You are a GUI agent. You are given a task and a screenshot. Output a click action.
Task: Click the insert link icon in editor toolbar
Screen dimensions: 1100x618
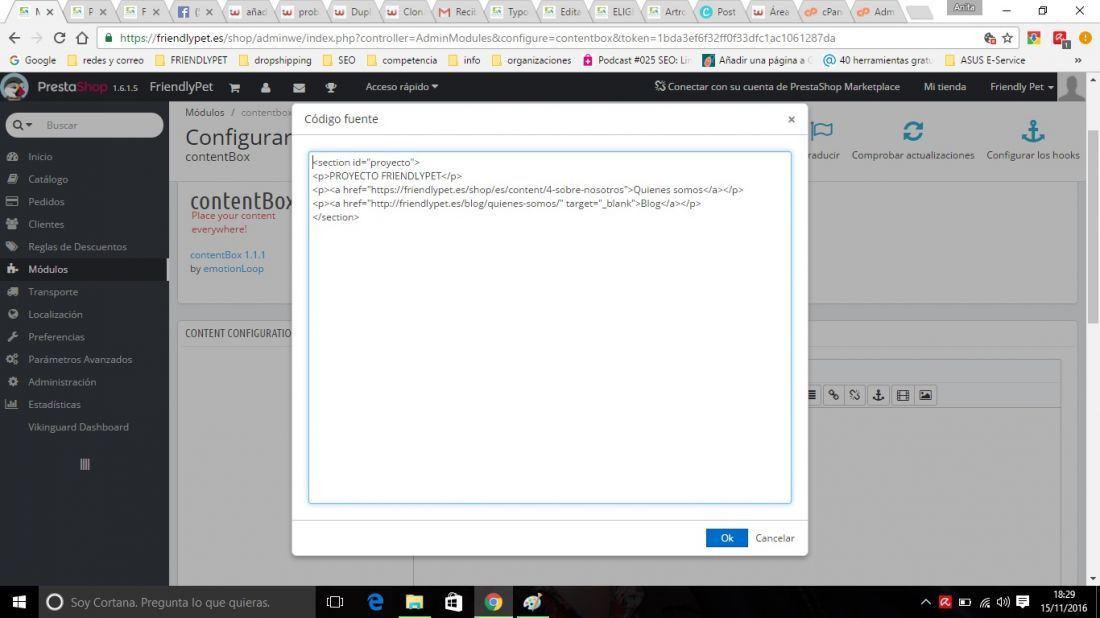point(833,396)
